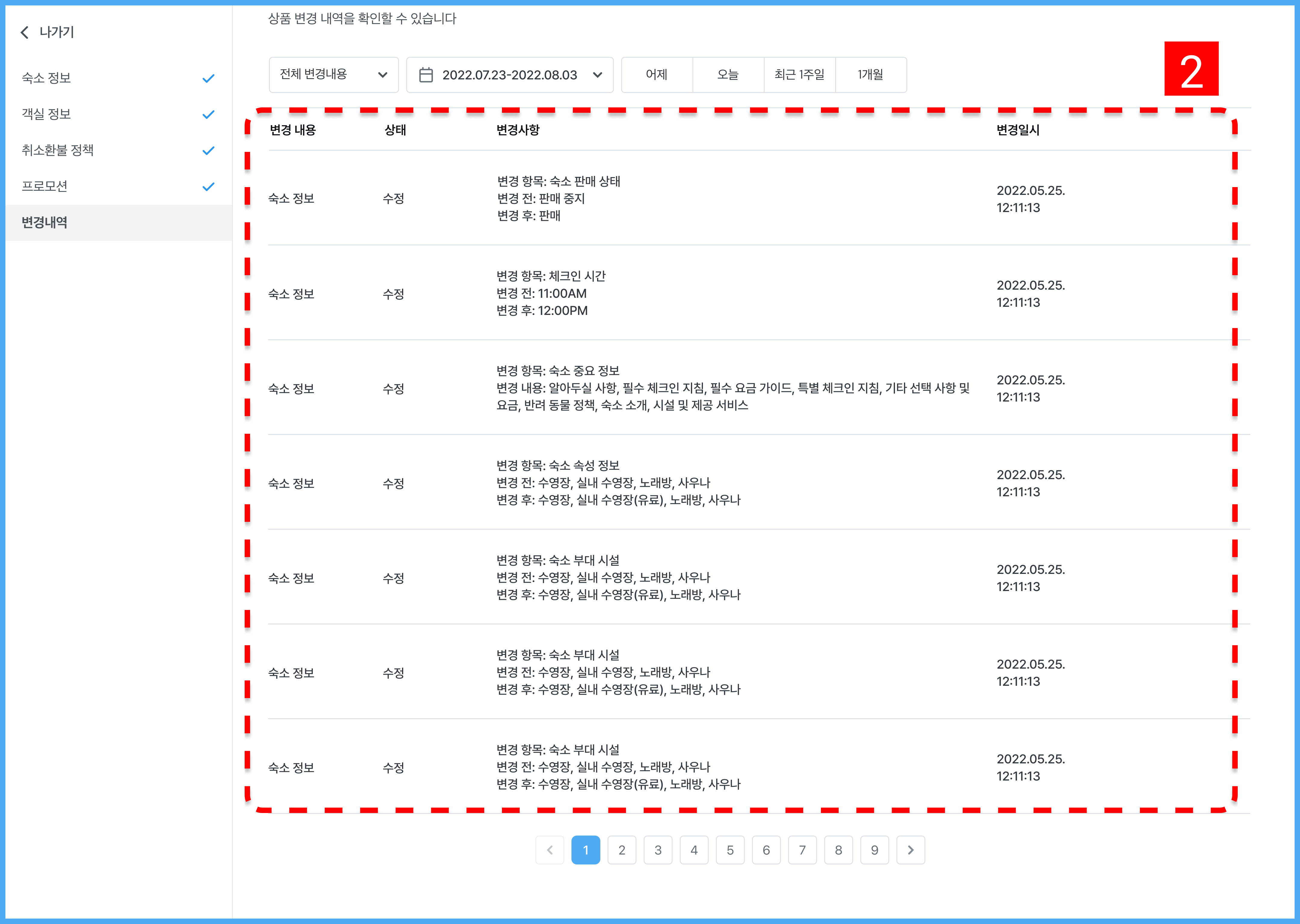The image size is (1300, 924).
Task: Select the 최근 1주일 filter
Action: (799, 75)
